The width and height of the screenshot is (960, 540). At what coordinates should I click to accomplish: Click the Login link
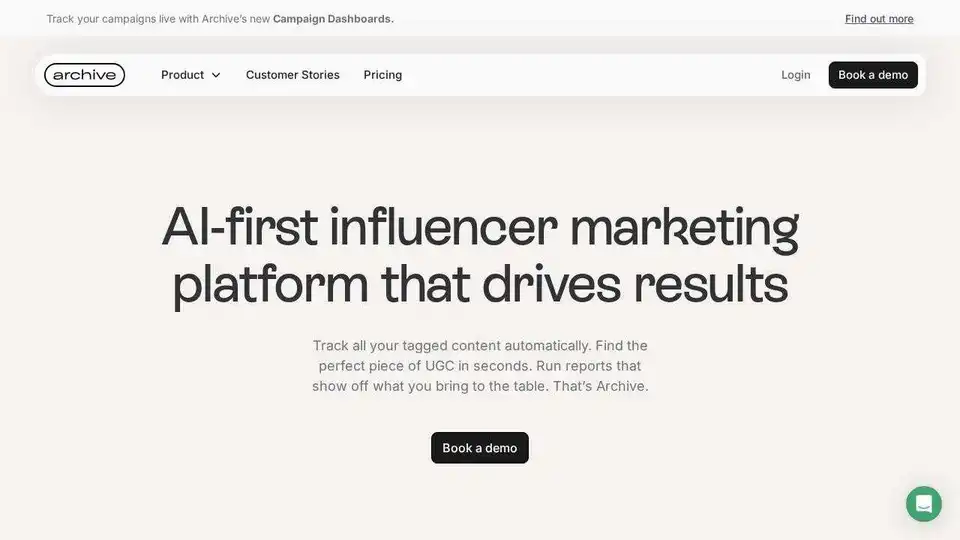[x=795, y=75]
